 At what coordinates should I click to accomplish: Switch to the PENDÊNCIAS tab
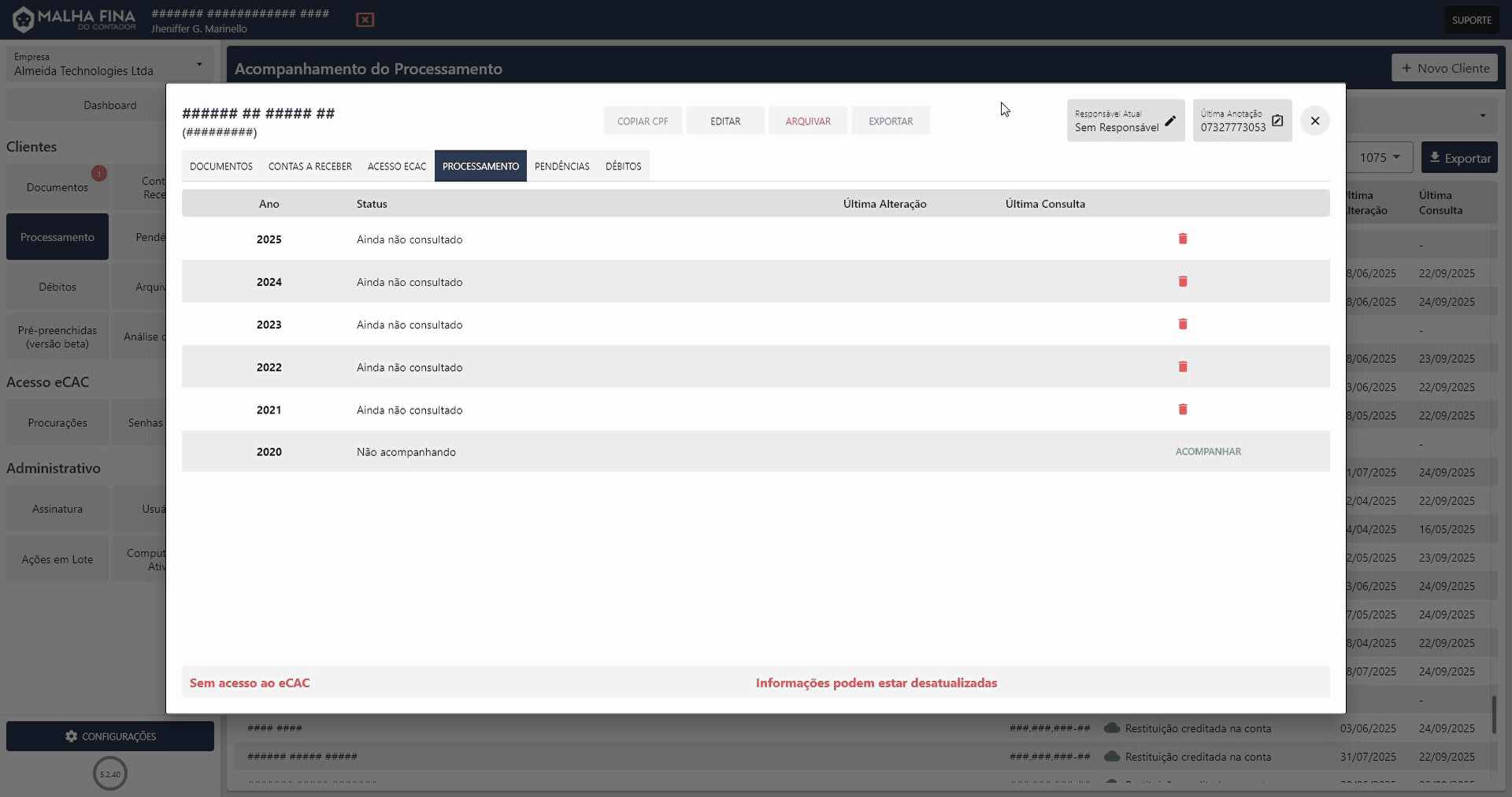pos(561,166)
